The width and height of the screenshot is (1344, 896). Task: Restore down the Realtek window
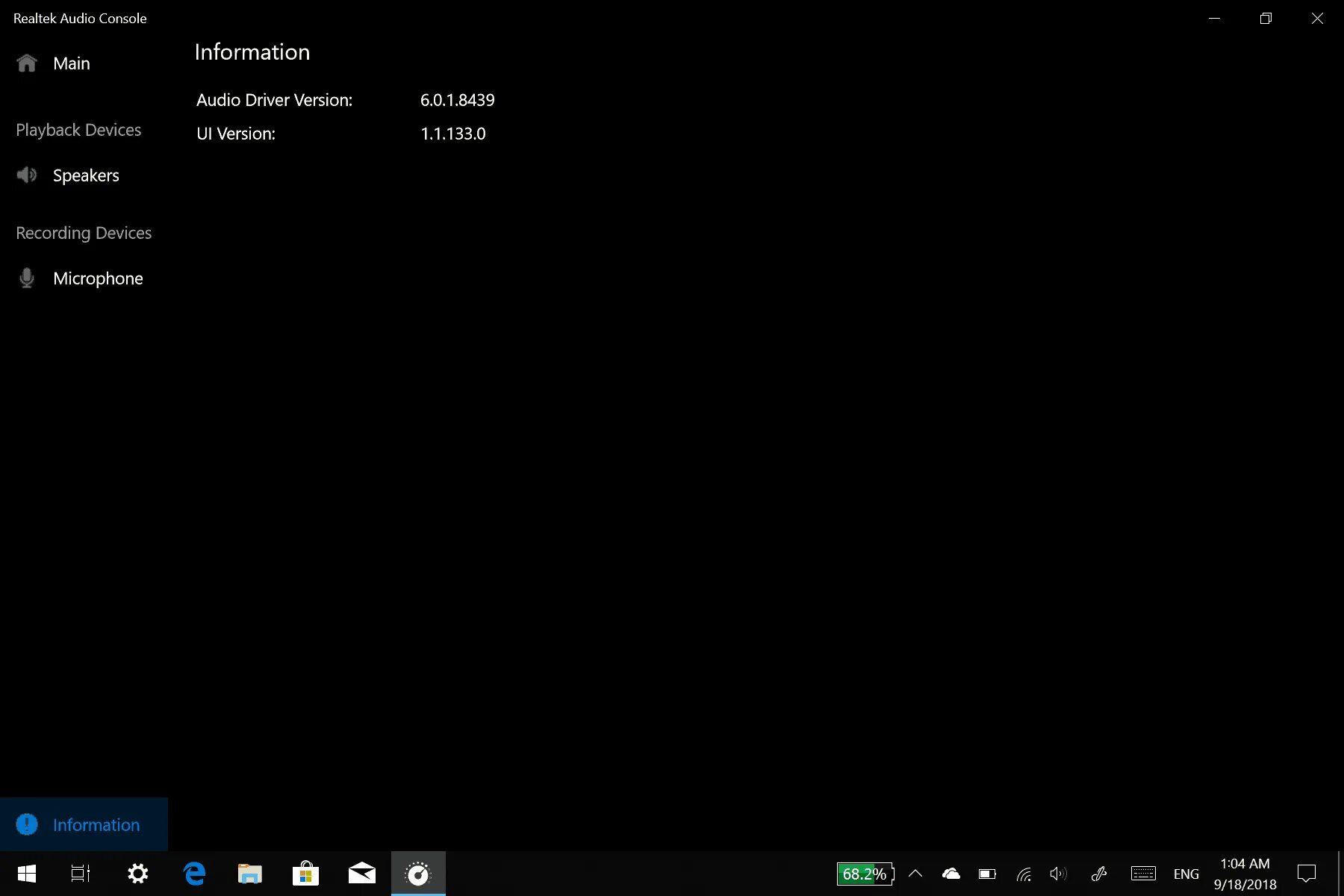pyautogui.click(x=1266, y=19)
